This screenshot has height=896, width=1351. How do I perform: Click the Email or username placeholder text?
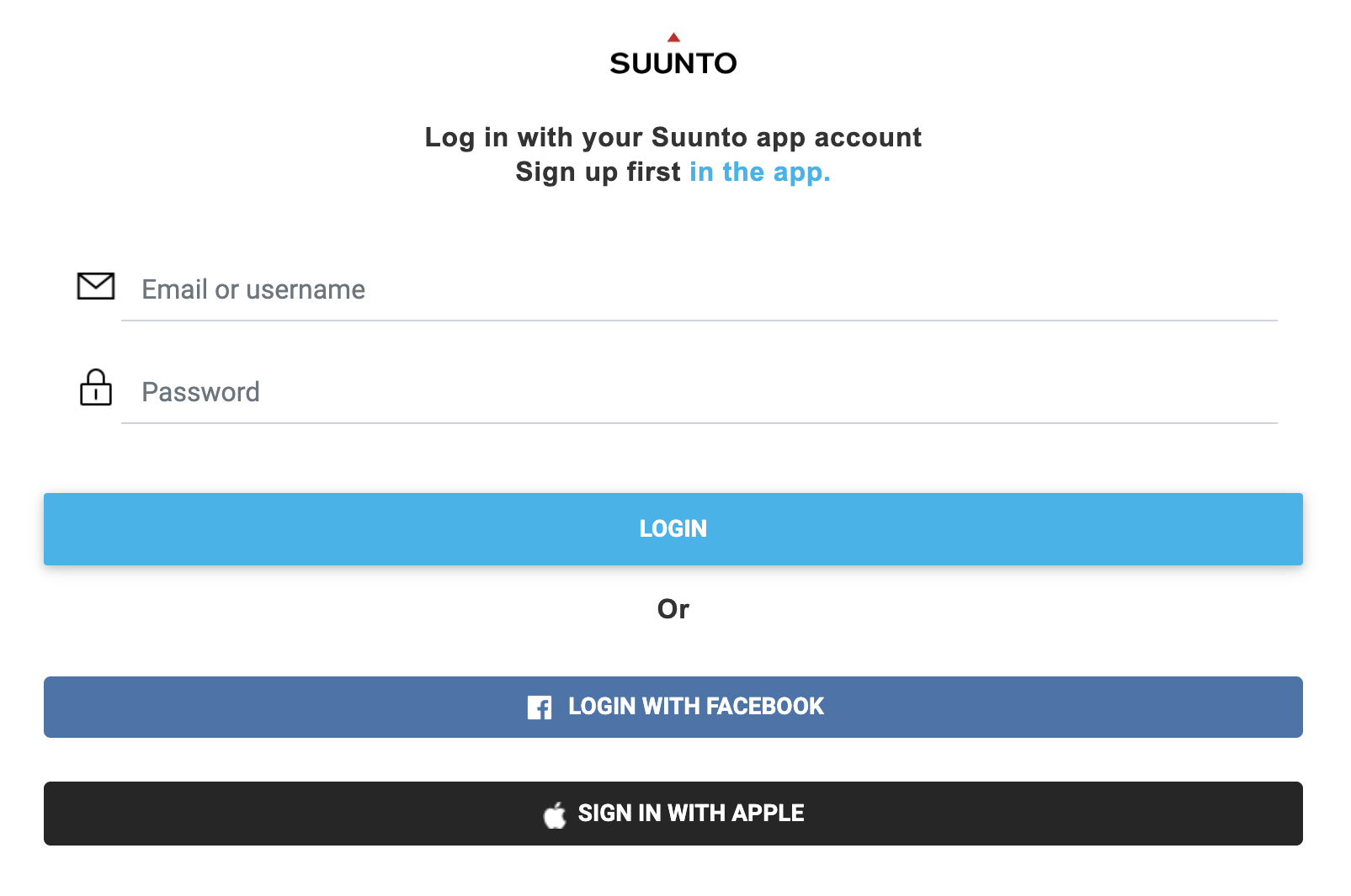(x=253, y=289)
